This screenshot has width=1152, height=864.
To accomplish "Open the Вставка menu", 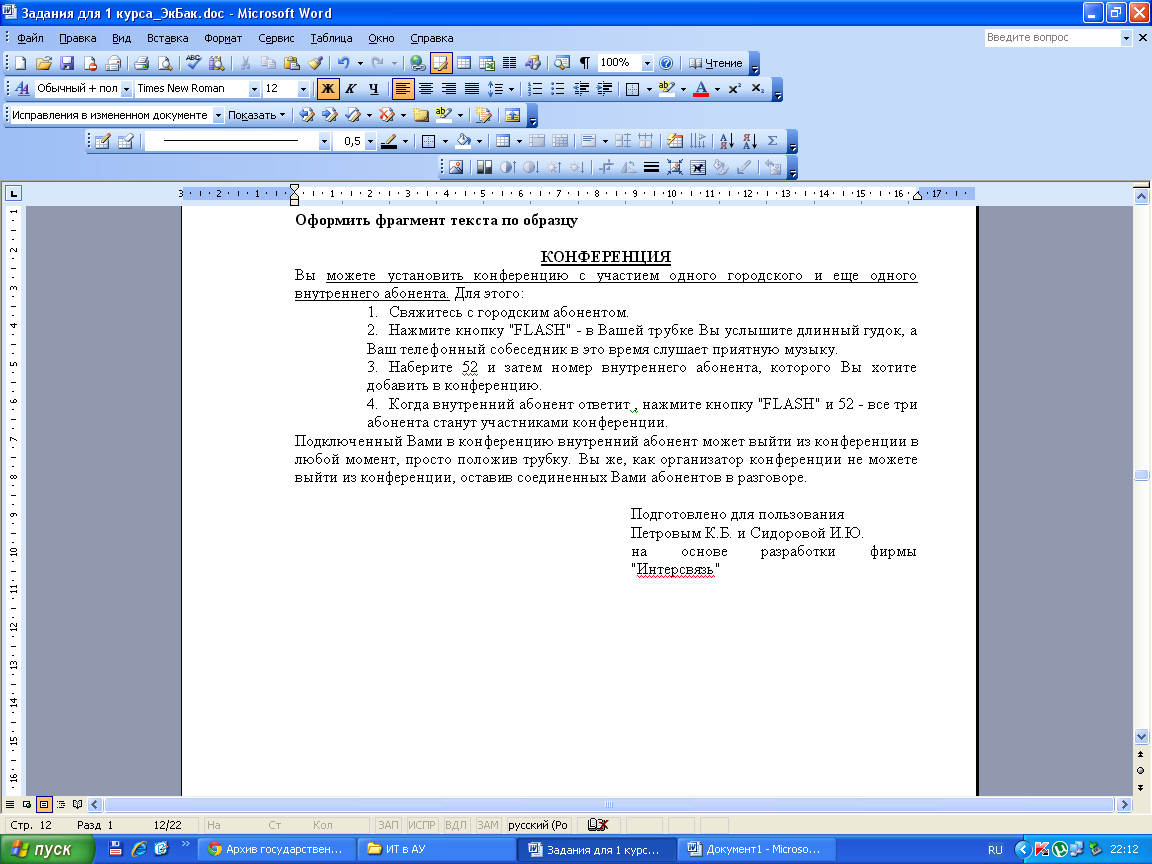I will point(168,38).
